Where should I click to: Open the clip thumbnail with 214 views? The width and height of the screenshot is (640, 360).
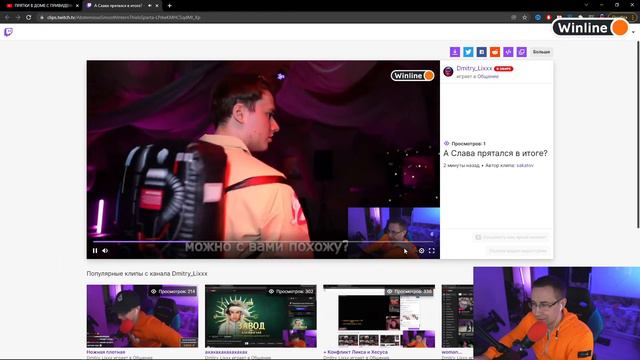point(142,316)
